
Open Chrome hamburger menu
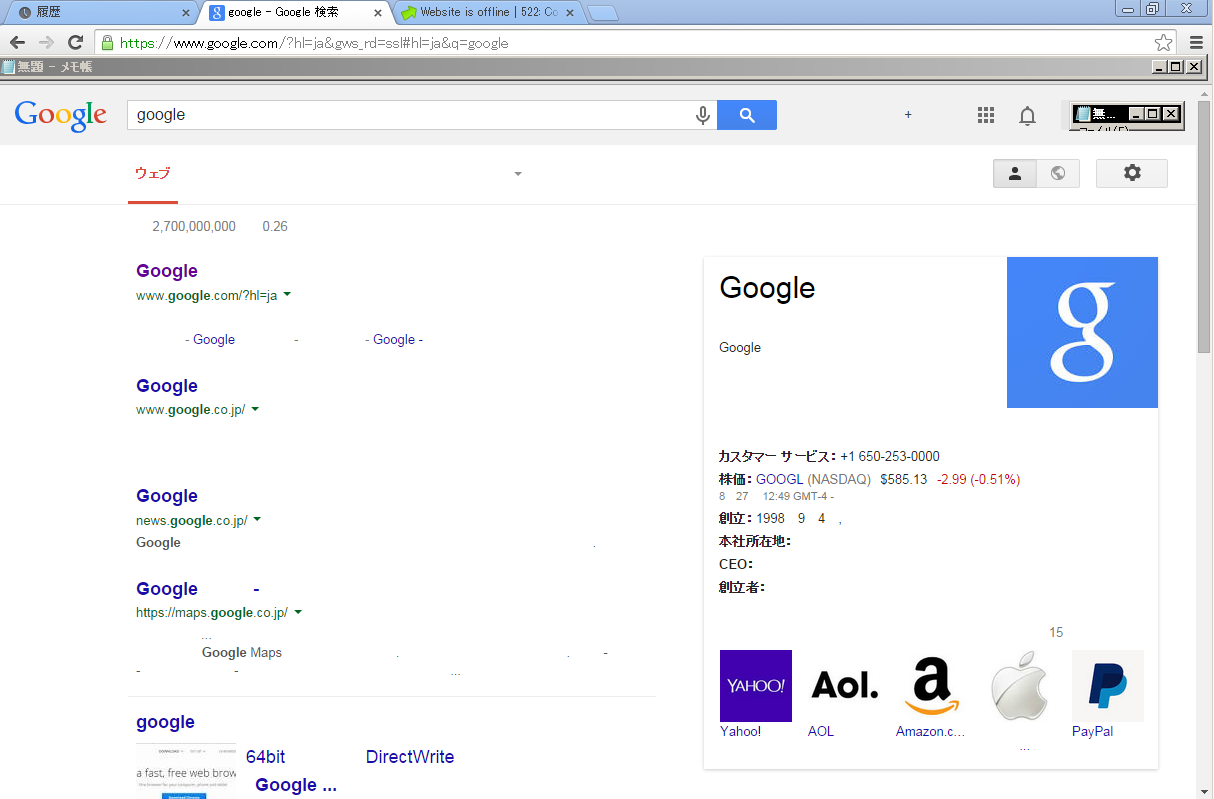coord(1196,43)
